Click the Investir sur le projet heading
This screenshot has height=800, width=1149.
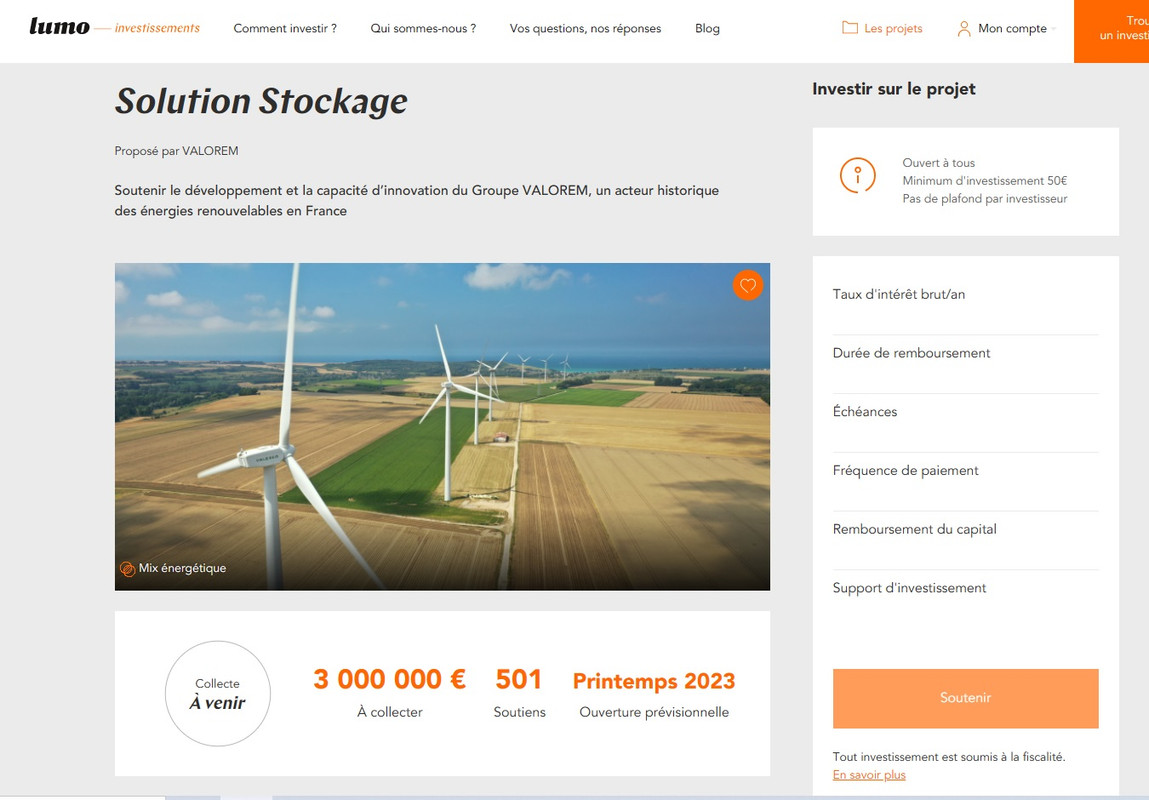coord(893,89)
